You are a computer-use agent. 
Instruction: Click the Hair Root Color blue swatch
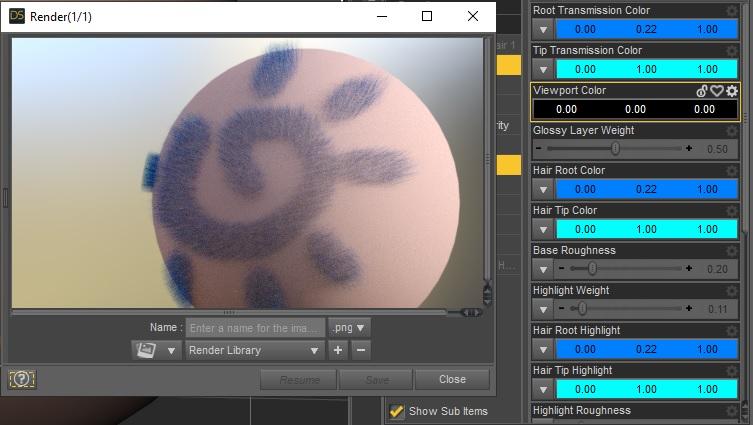646,189
